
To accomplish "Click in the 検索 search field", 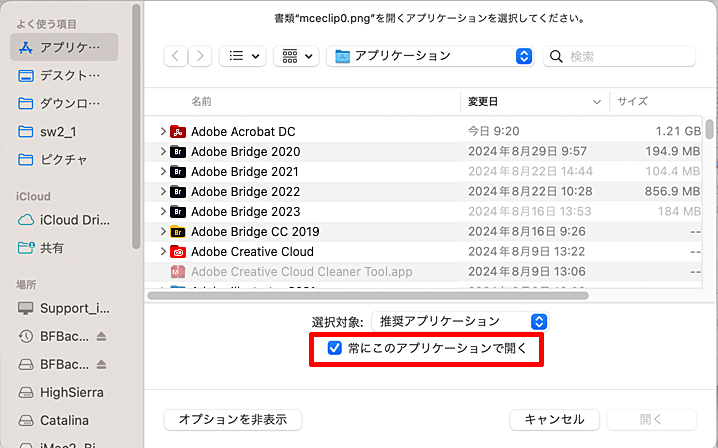I will click(619, 56).
